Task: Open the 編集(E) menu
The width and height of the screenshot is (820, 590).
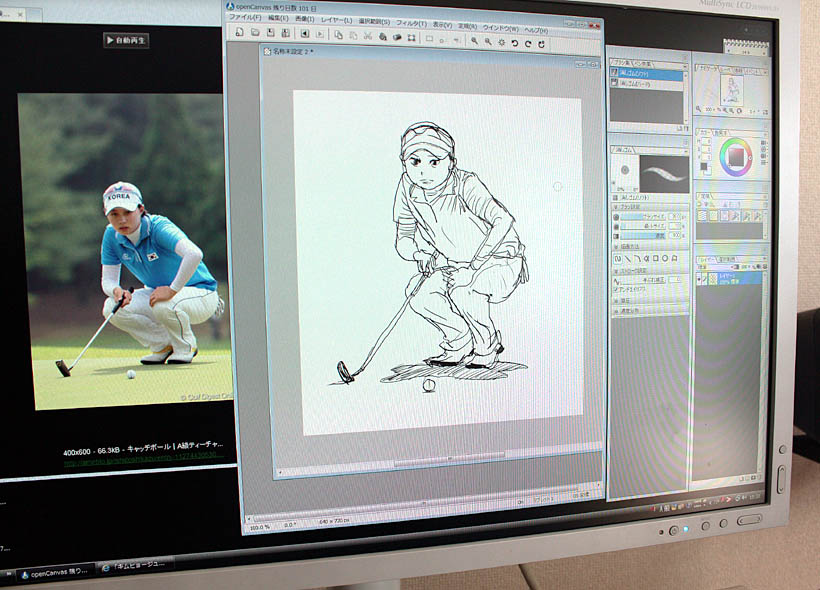Action: tap(277, 18)
